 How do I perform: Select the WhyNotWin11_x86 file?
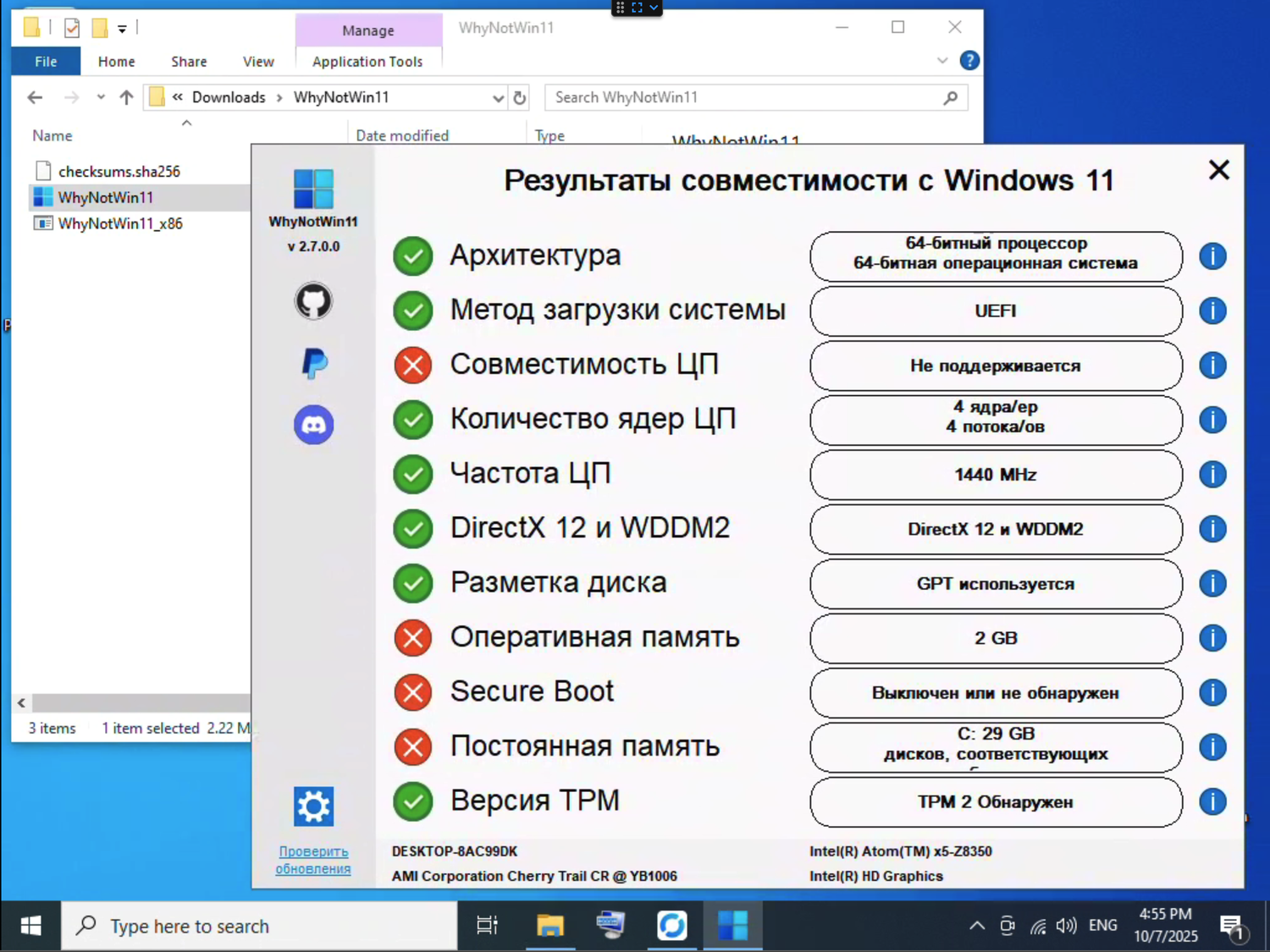[120, 223]
